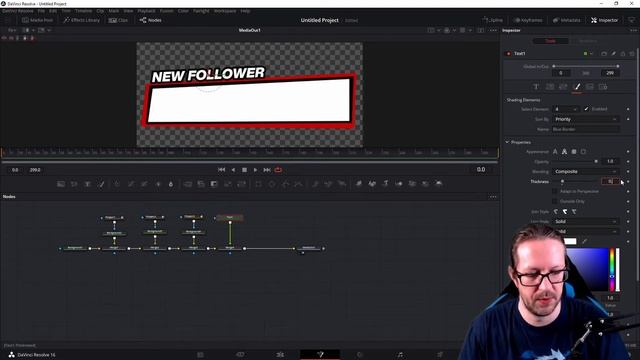Open the viewer options three-dot menu
This screenshot has height=360, width=640.
click(493, 30)
